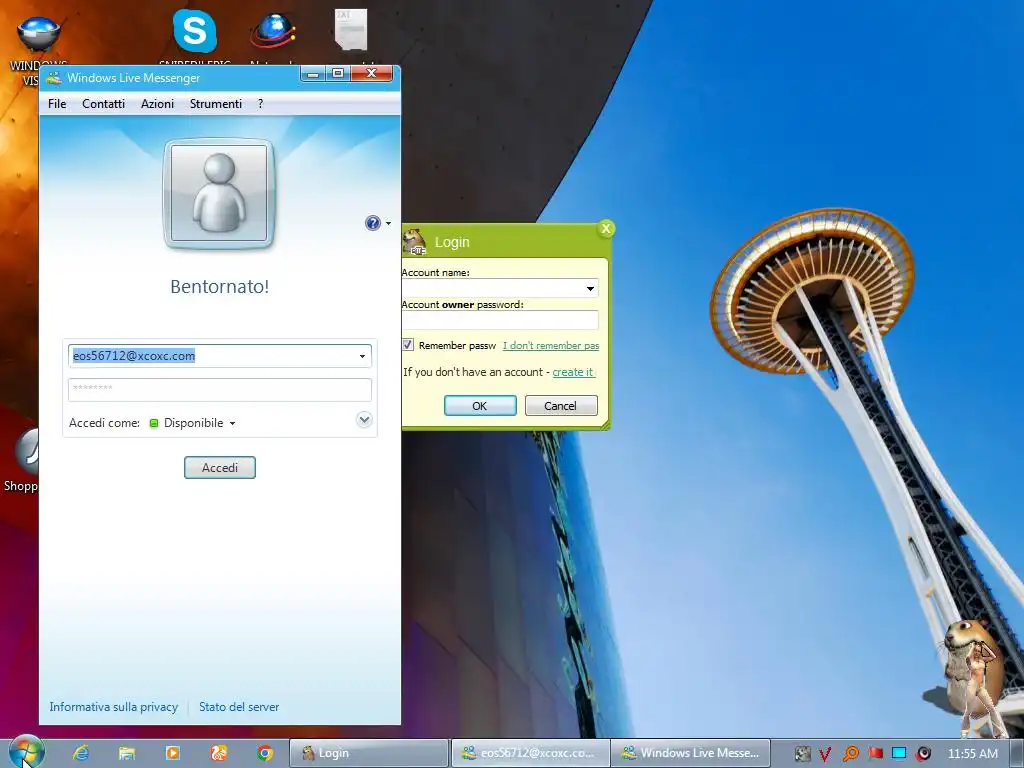Click the Messenger user avatar picture
The image size is (1024, 768).
pos(219,193)
